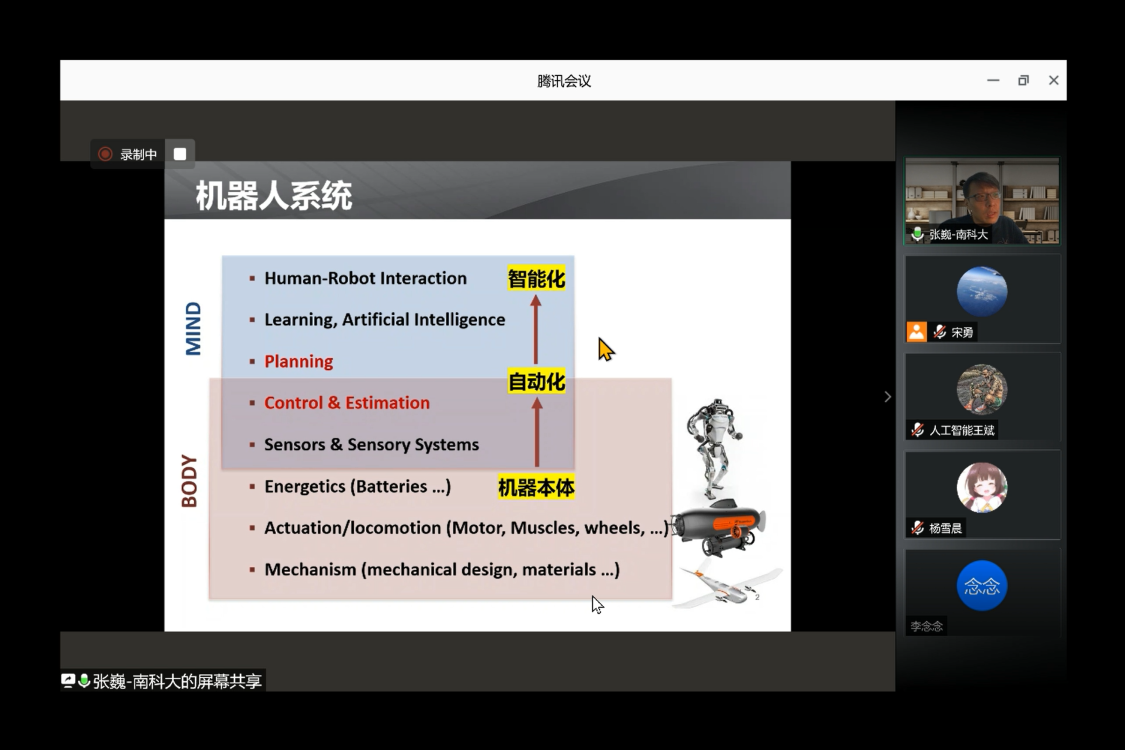Screen dimensions: 1125x750
Task: Select 李念念's blue avatar tile
Action: click(981, 586)
